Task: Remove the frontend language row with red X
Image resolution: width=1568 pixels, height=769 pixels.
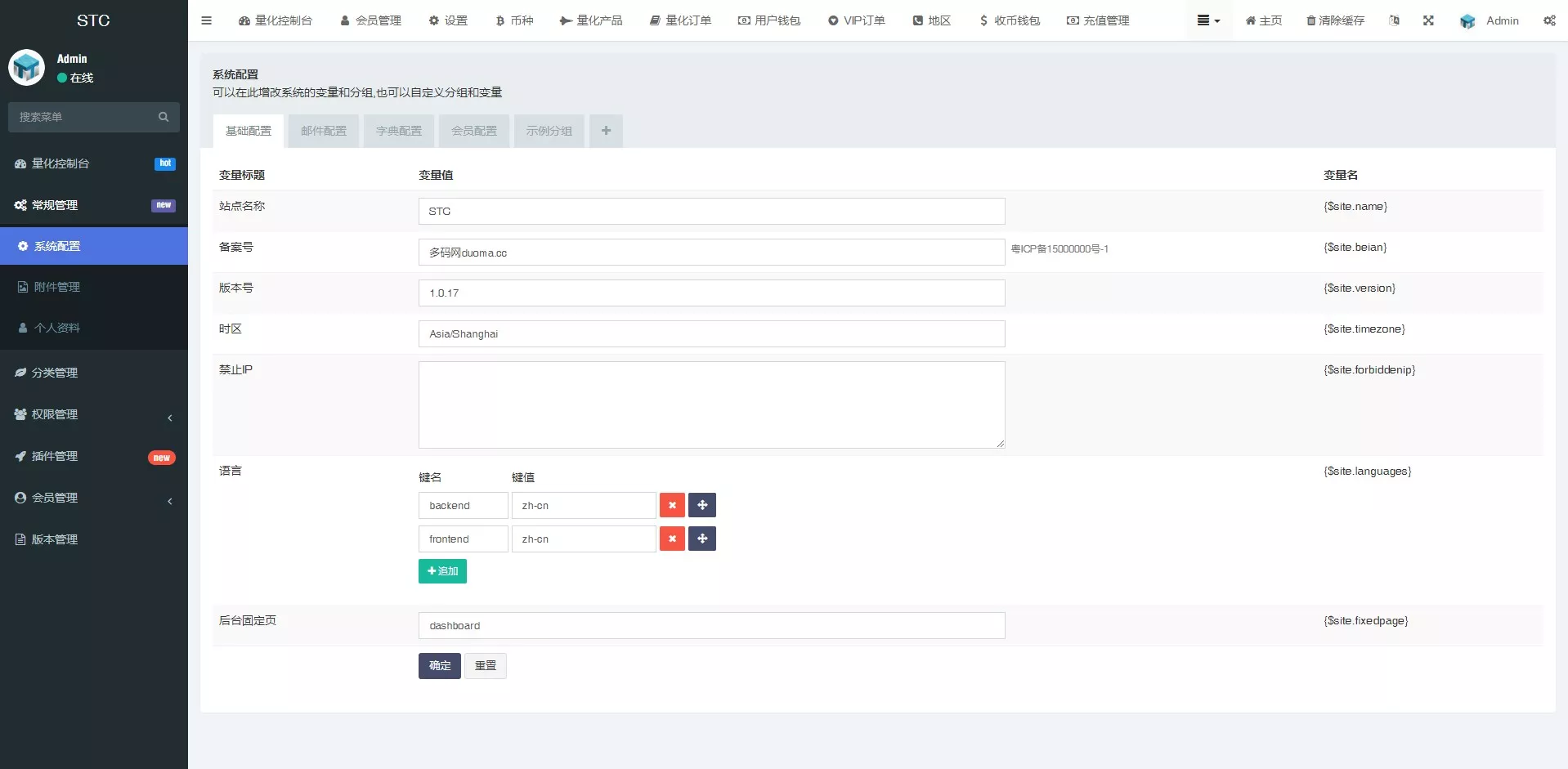Action: pyautogui.click(x=671, y=539)
